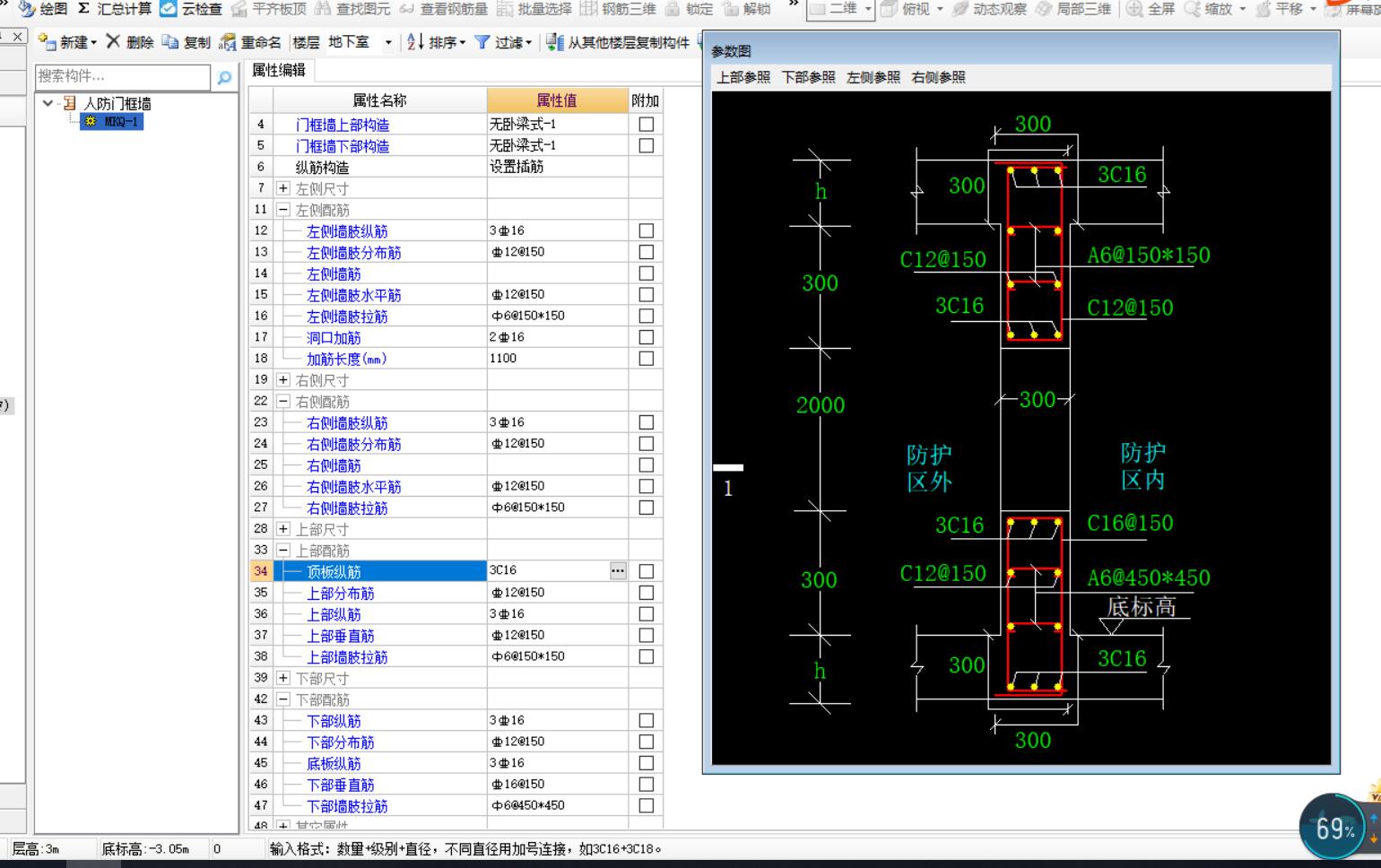Click the 新建 new component icon
Viewport: 1381px width, 868px height.
[48, 42]
